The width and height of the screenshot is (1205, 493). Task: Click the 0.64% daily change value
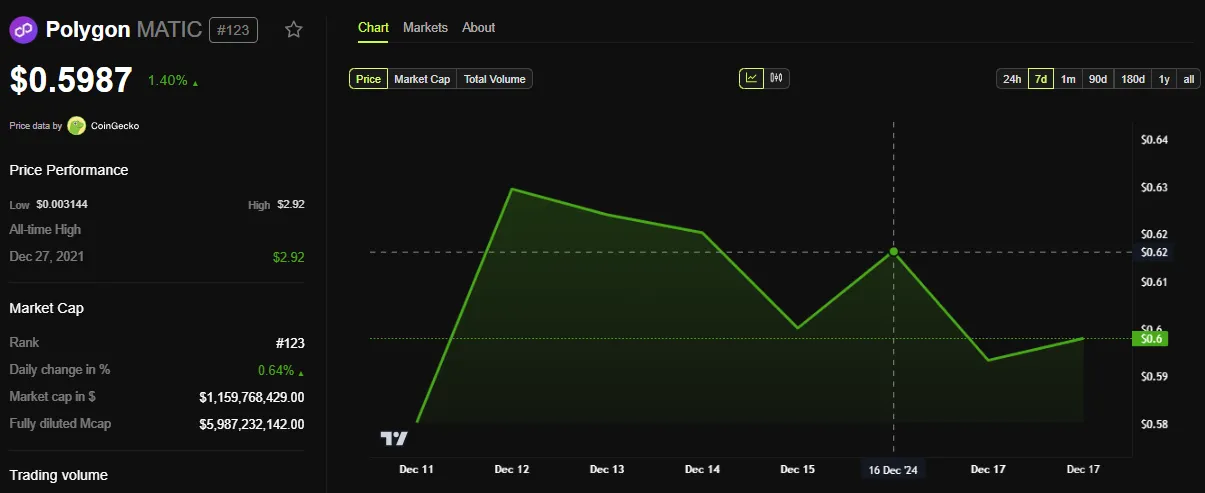click(x=276, y=370)
